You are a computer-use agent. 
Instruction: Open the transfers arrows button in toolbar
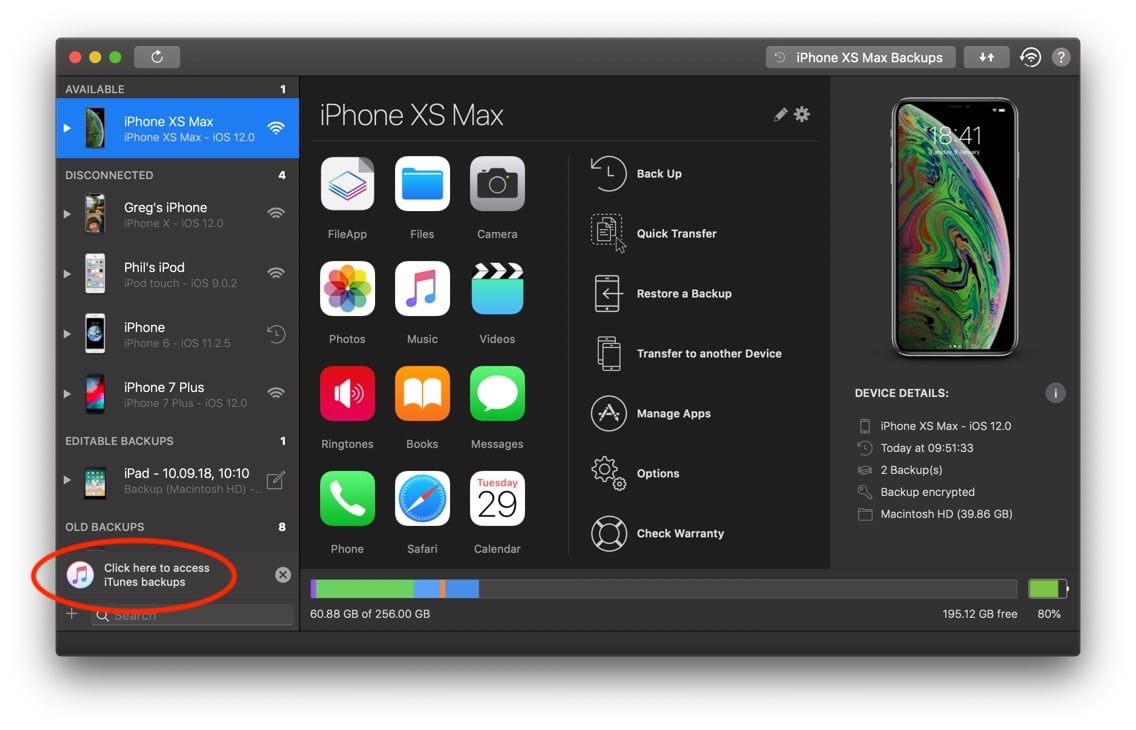click(x=986, y=57)
